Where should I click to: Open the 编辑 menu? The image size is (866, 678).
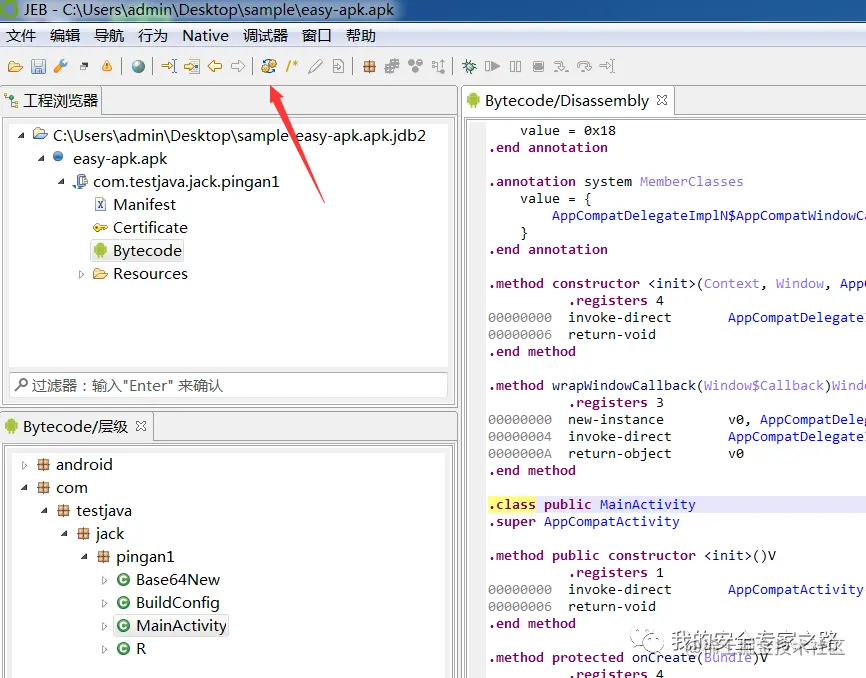click(x=65, y=36)
